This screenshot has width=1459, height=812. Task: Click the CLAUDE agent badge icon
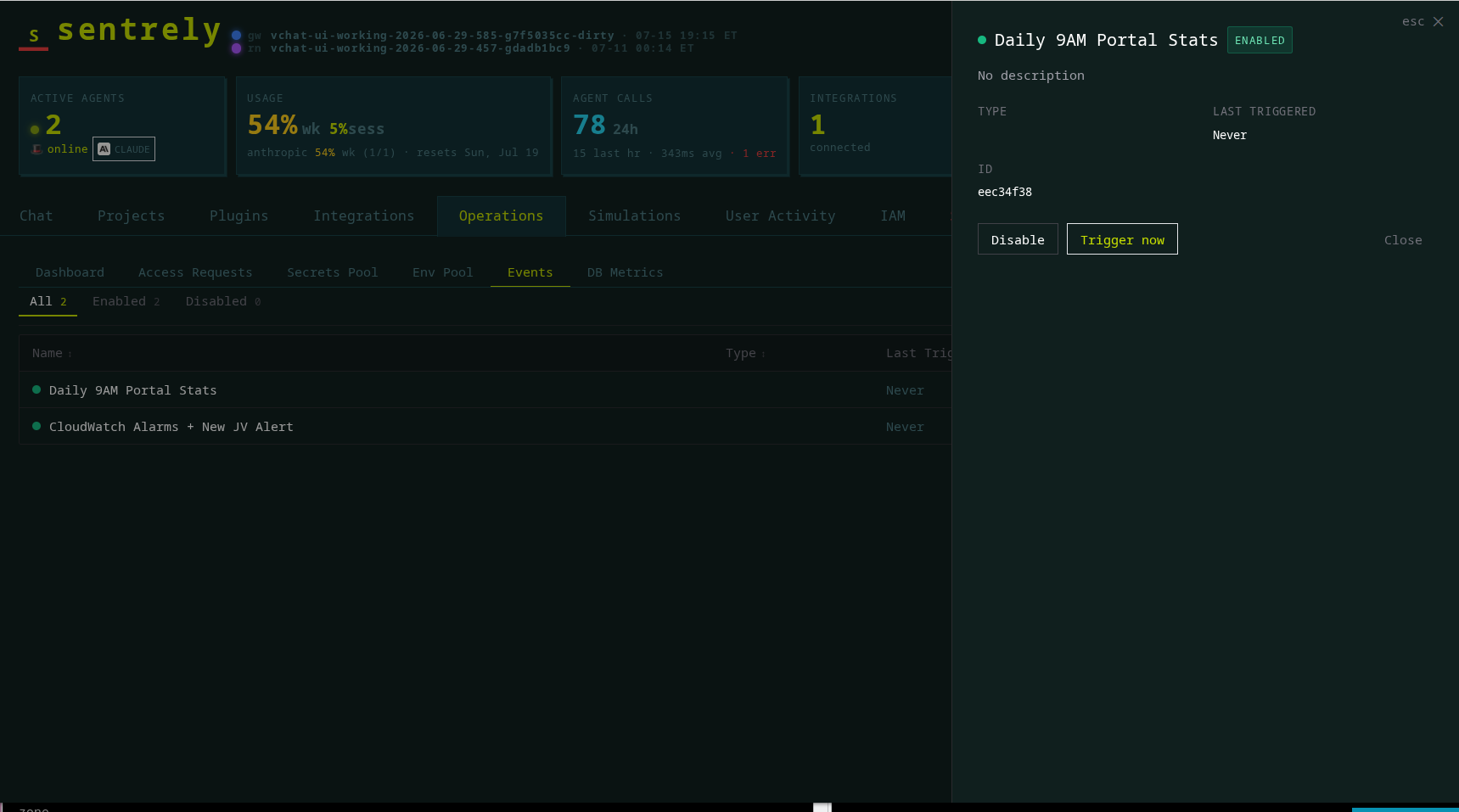click(104, 149)
